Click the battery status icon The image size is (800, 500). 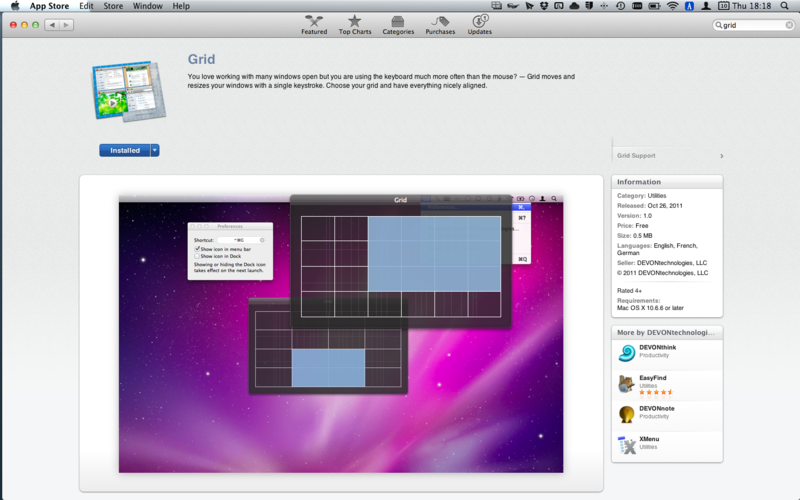tap(654, 6)
